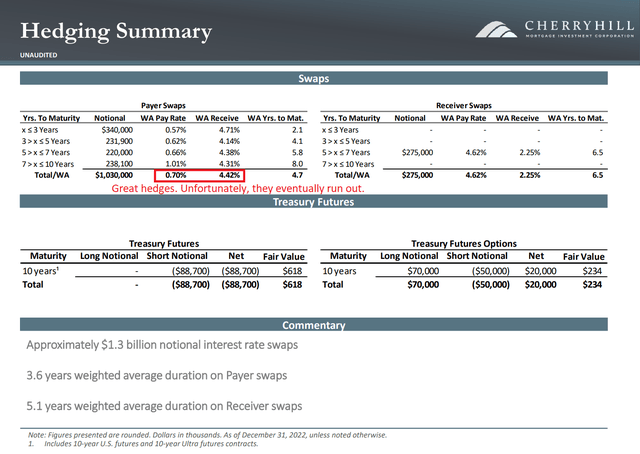
Task: Click the 231,900 notional value
Action: [x=119, y=141]
